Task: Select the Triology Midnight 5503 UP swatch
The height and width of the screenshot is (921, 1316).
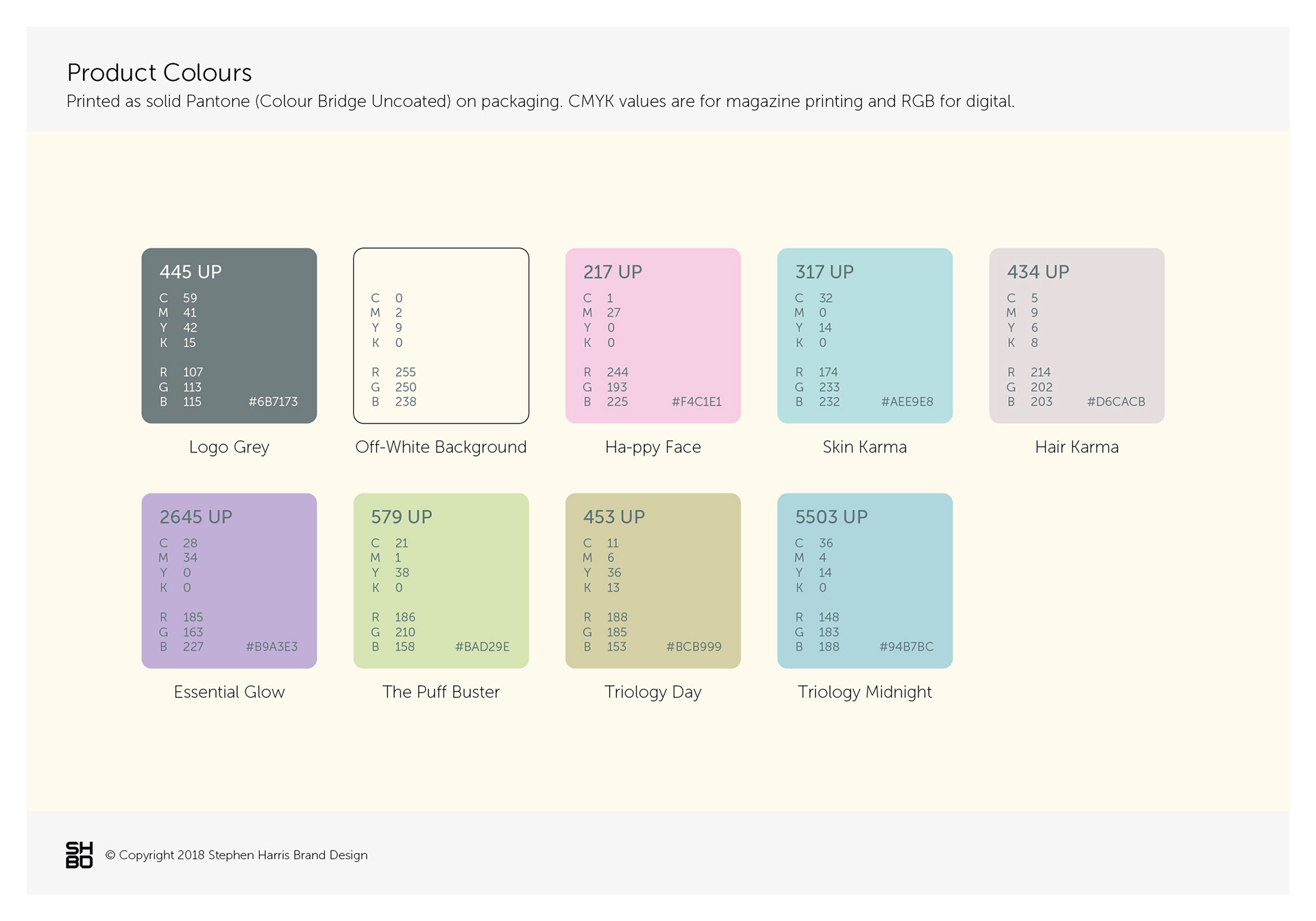Action: pos(864,580)
